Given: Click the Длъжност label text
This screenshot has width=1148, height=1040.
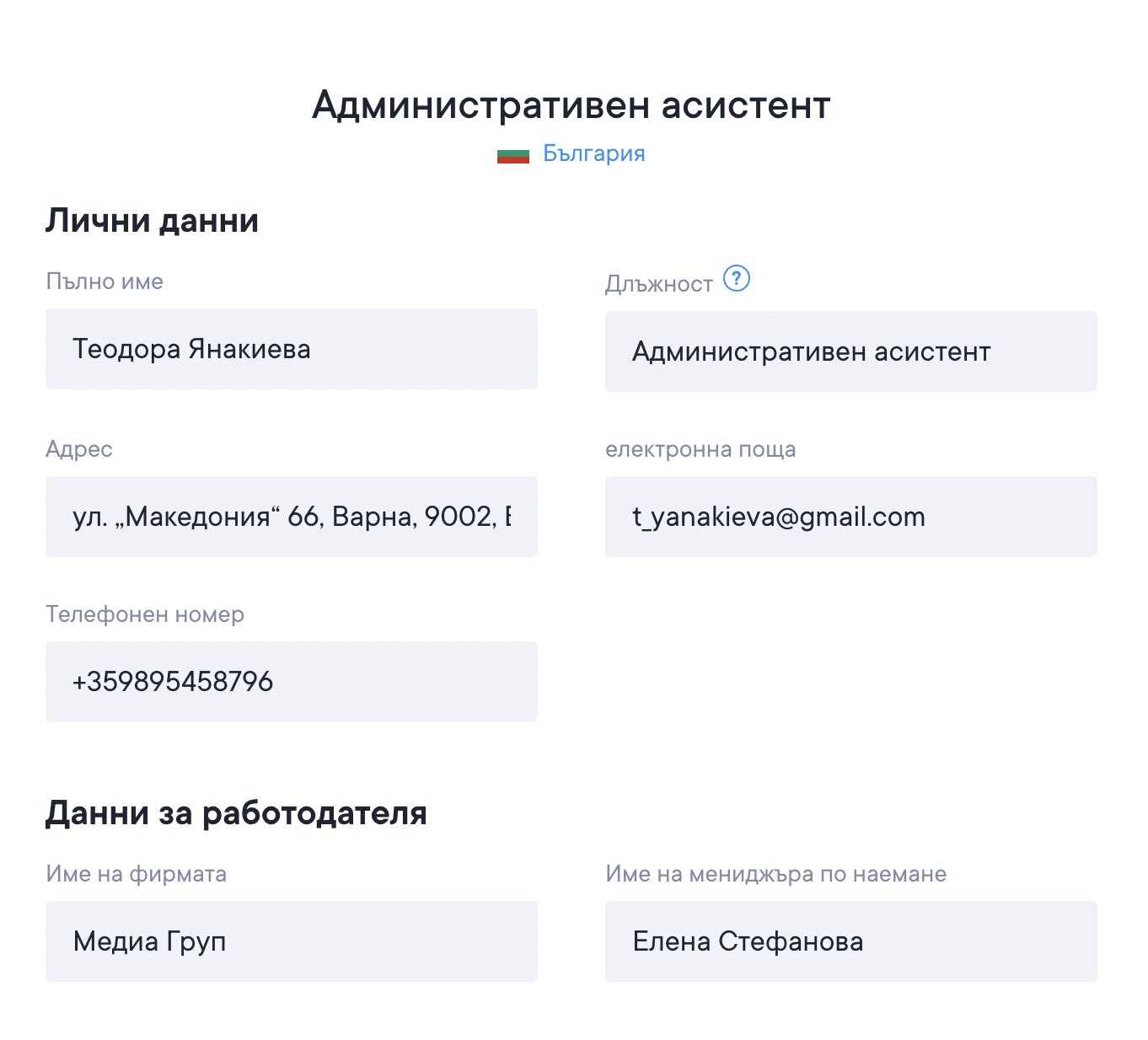Looking at the screenshot, I should [x=658, y=284].
